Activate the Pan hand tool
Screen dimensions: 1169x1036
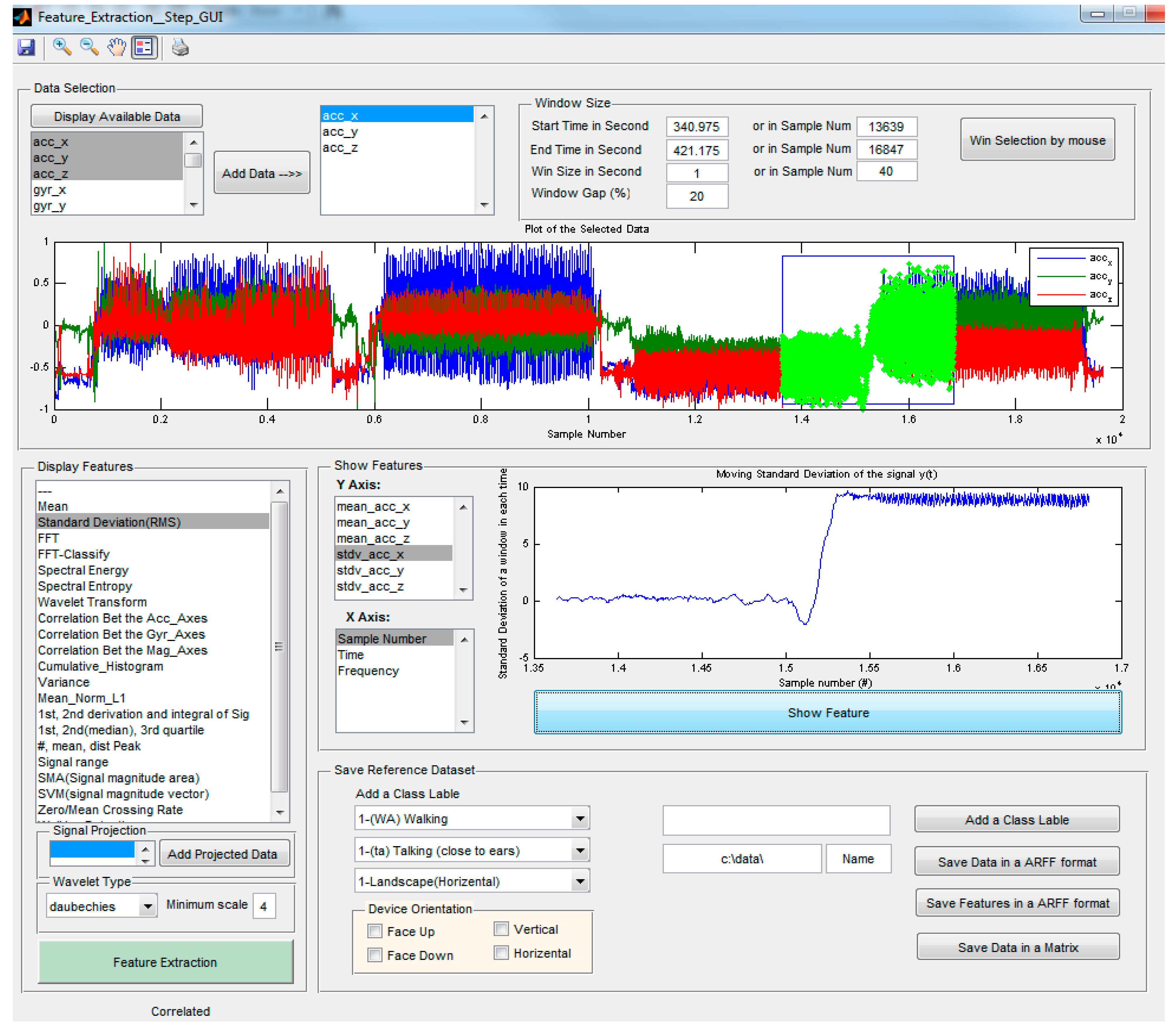coord(117,47)
